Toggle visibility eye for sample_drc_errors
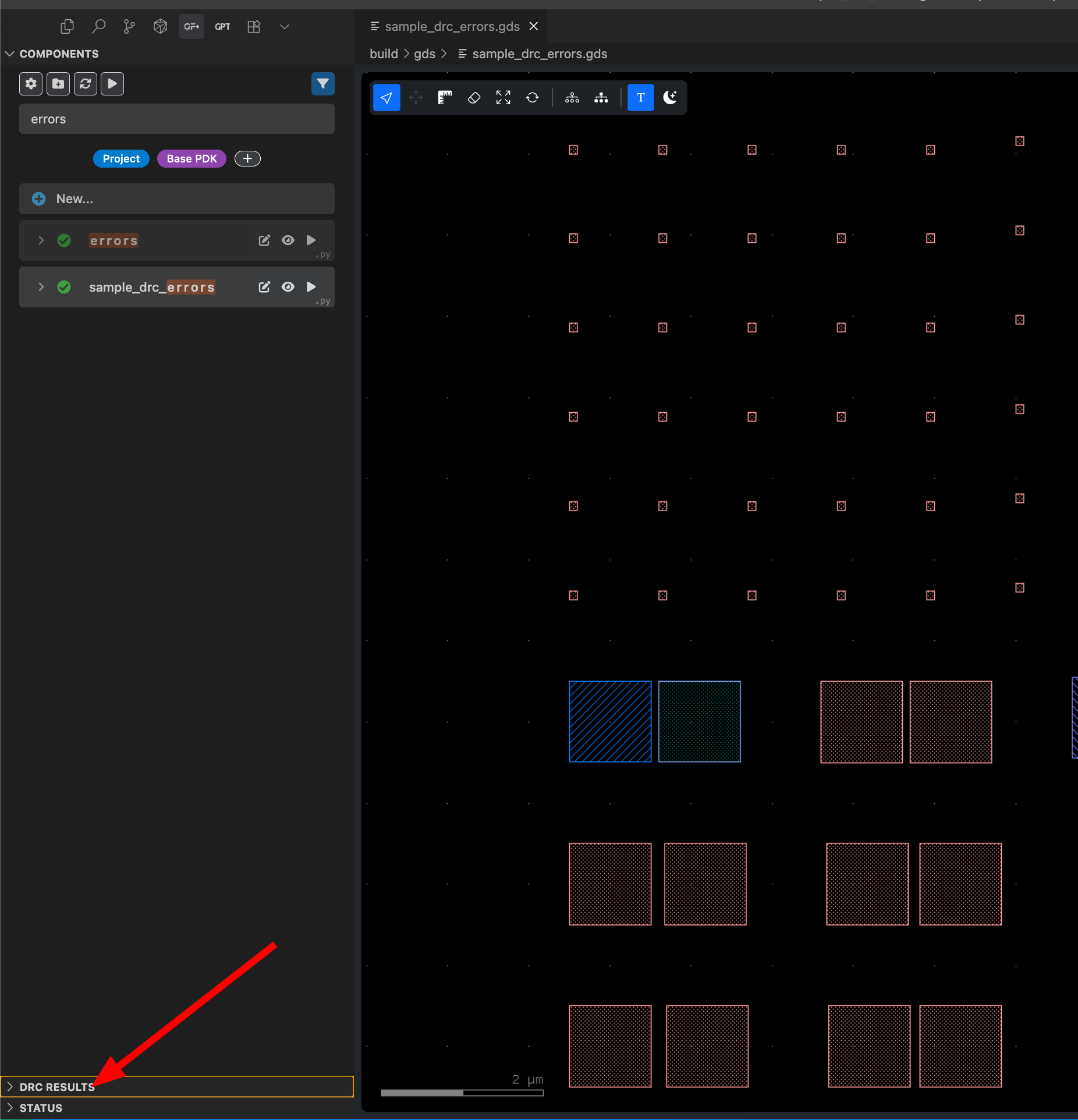Screen dimensions: 1078x1120 [x=288, y=287]
